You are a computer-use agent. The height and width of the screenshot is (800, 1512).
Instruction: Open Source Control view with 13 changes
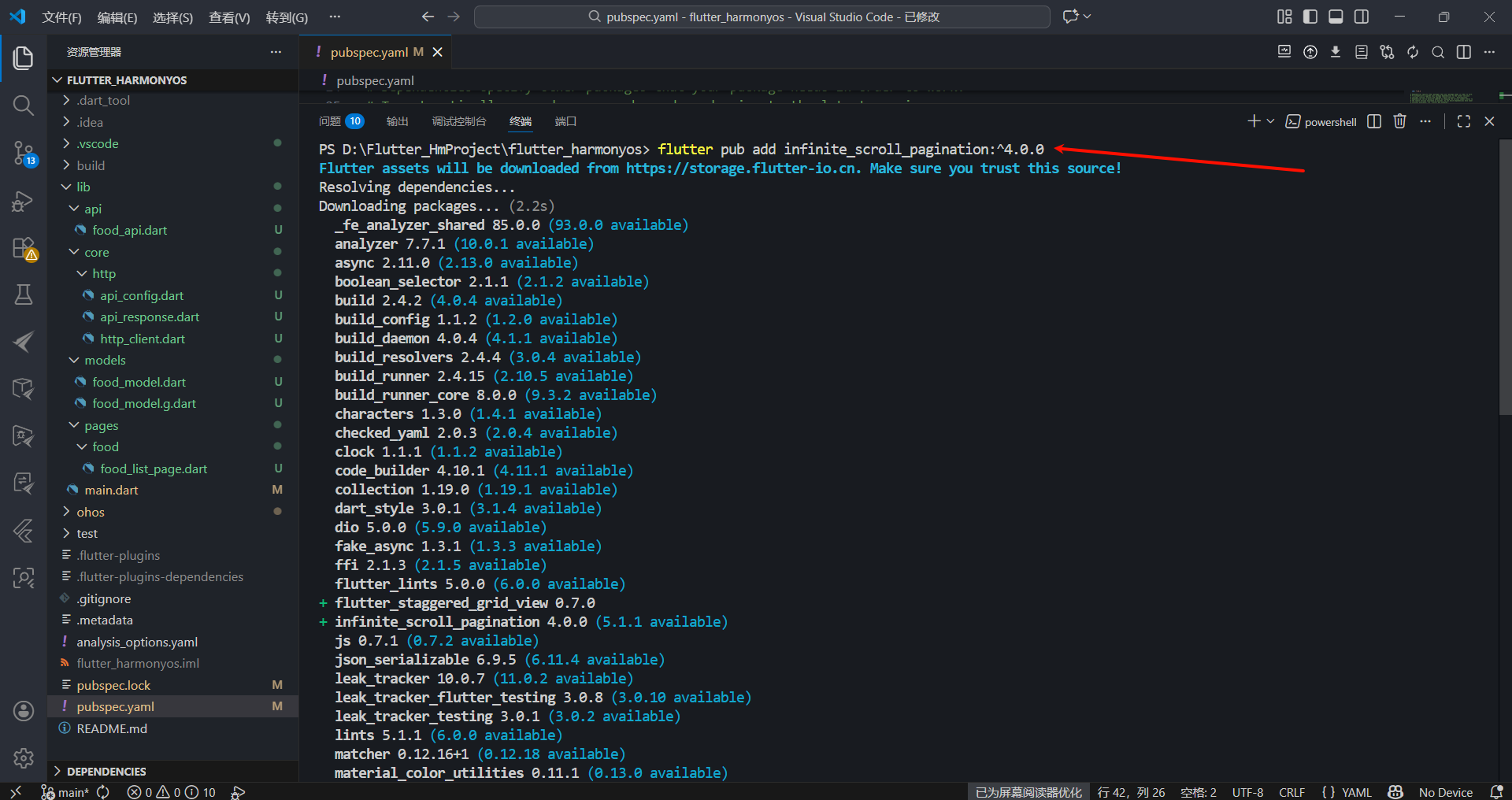(x=24, y=153)
